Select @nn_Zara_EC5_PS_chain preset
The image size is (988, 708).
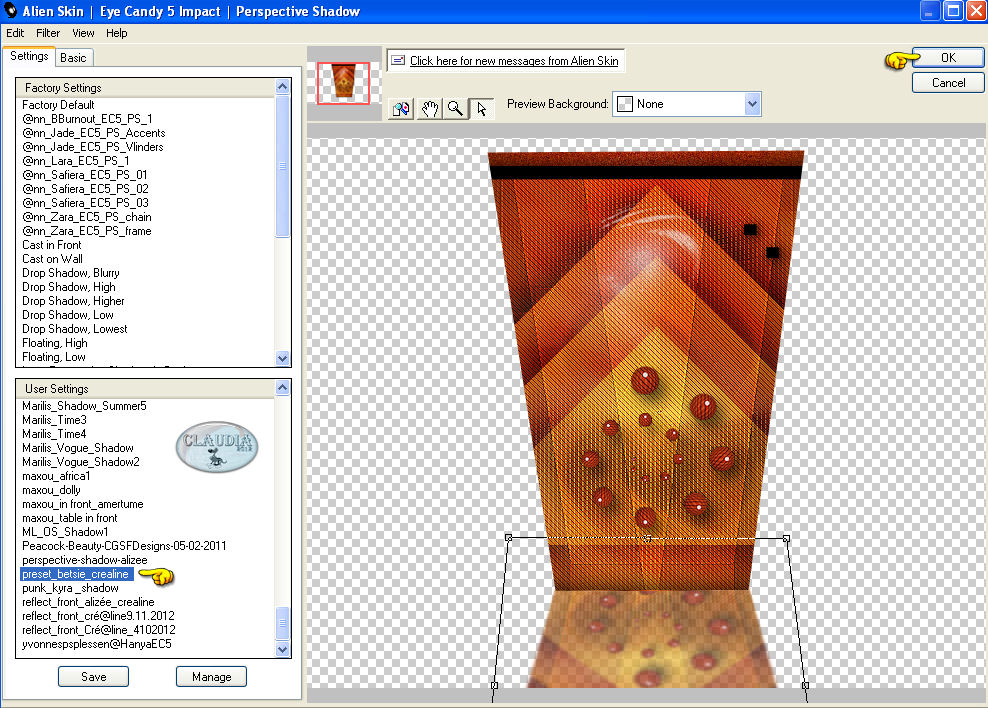(x=87, y=217)
